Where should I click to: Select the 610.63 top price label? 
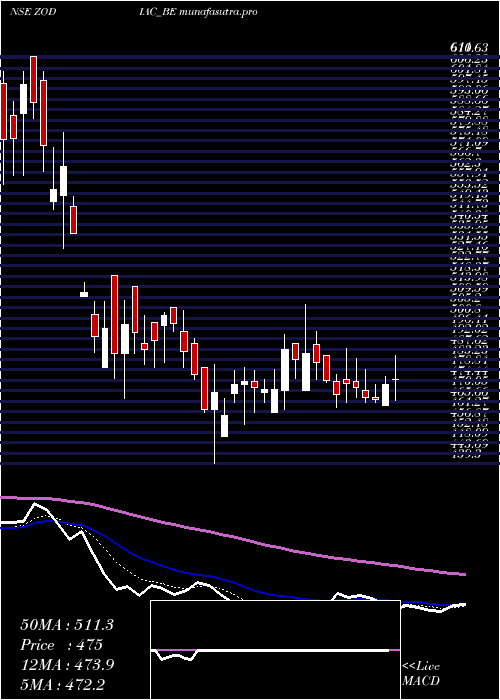[467, 47]
